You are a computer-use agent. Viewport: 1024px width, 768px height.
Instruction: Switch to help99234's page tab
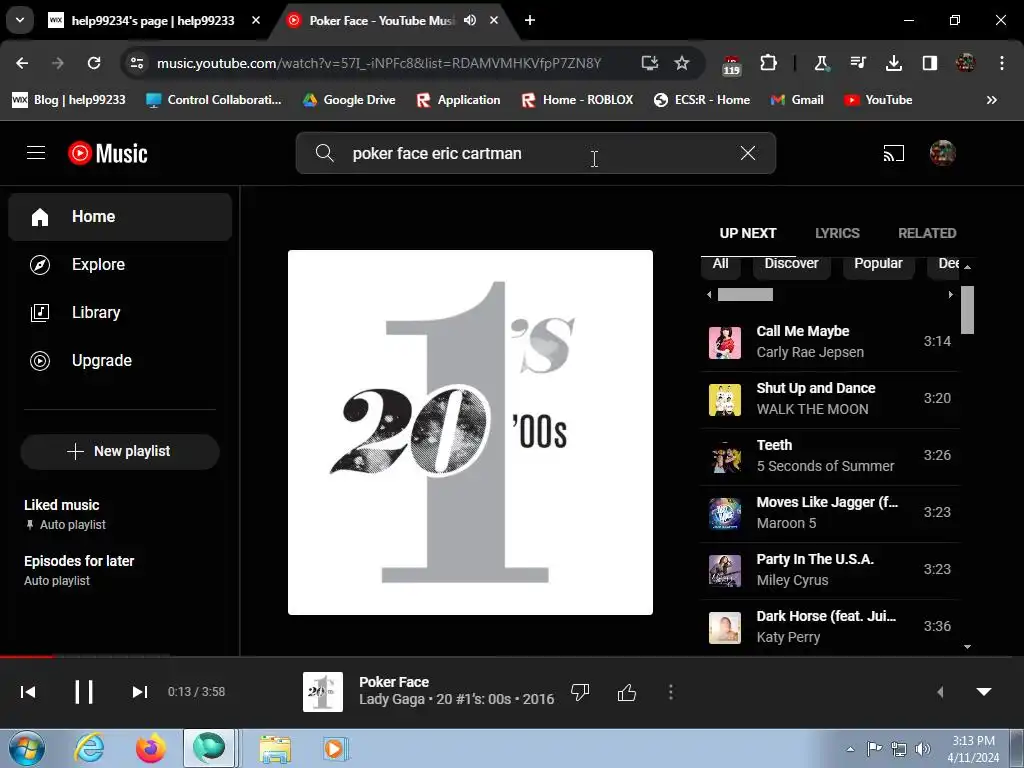pyautogui.click(x=153, y=21)
